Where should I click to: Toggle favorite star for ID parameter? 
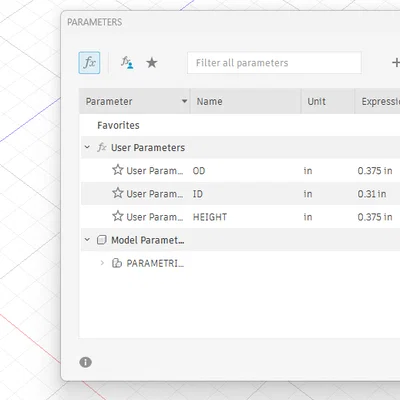(x=118, y=193)
